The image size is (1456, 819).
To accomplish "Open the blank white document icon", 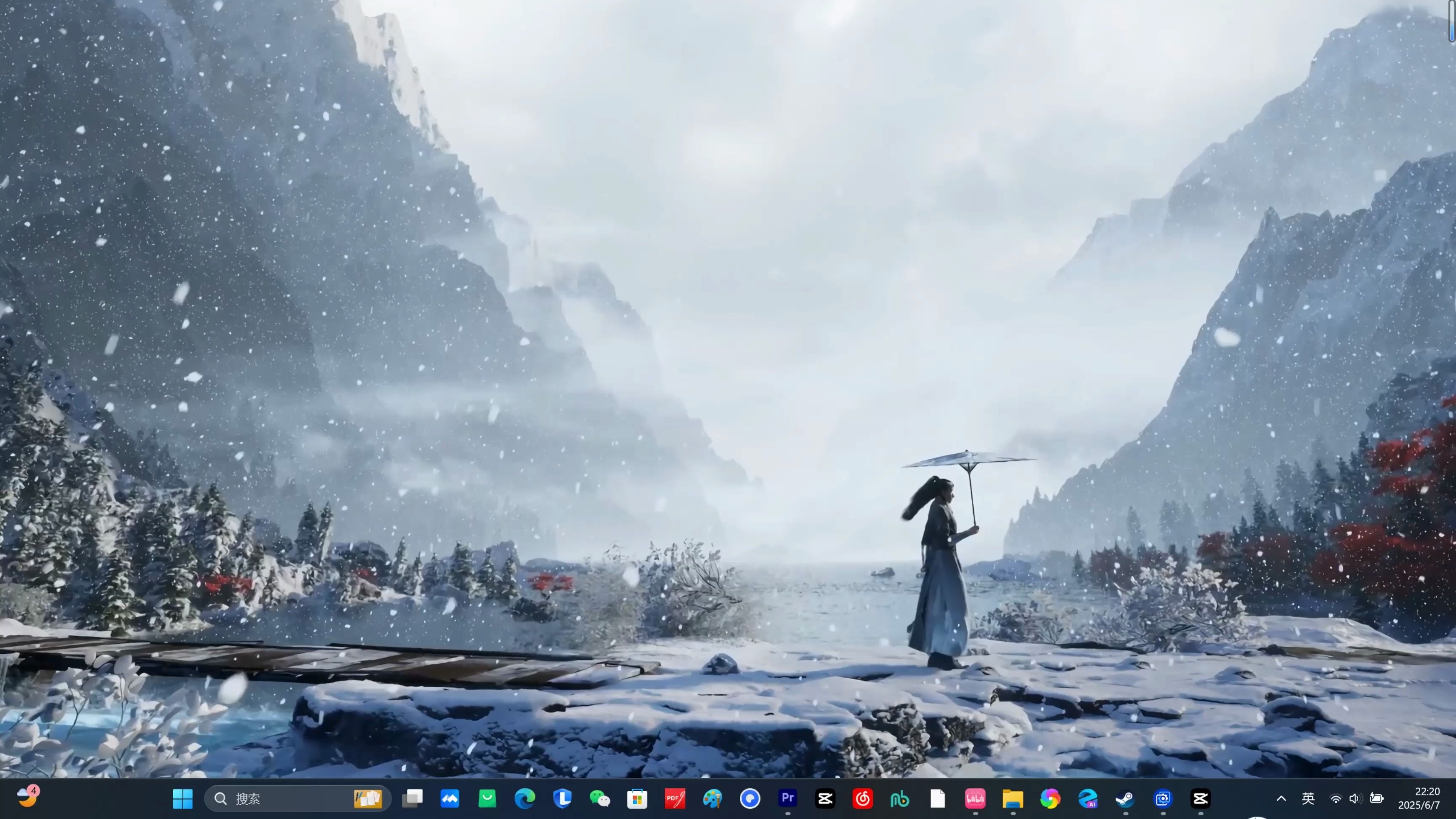I will coord(938,799).
